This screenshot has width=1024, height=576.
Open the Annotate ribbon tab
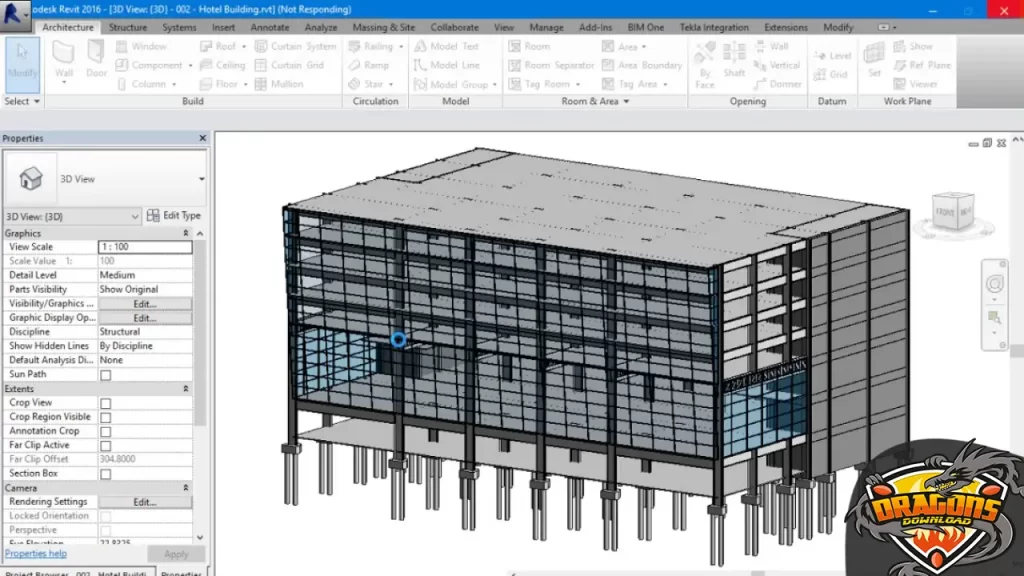[270, 27]
